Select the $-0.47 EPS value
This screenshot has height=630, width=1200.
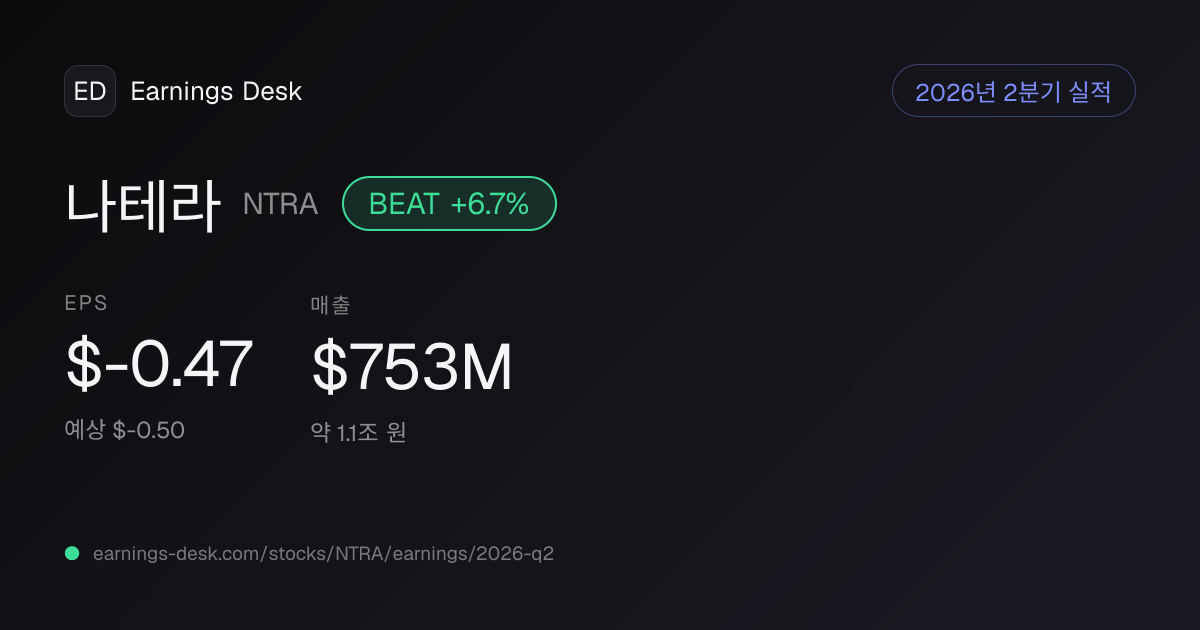159,365
